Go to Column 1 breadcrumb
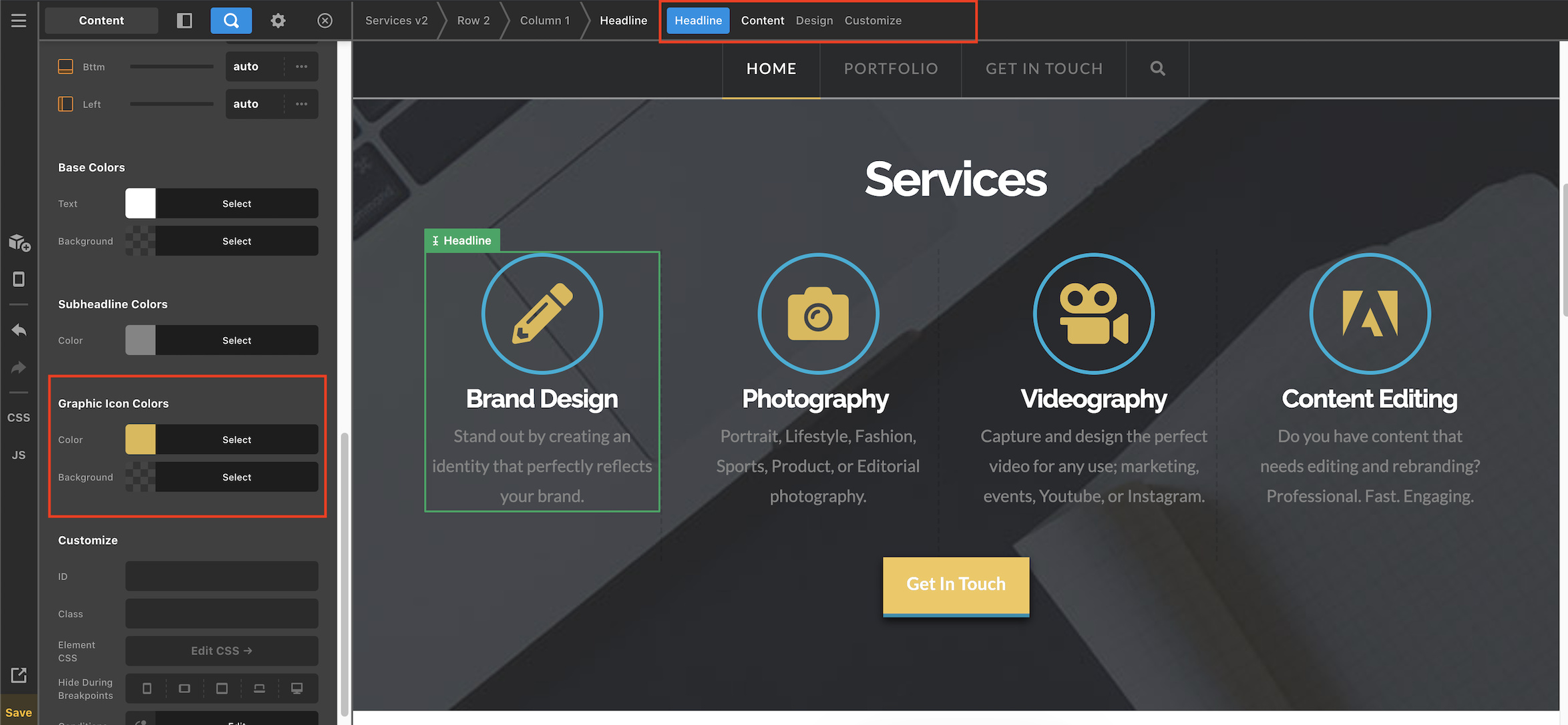The image size is (1568, 725). point(545,21)
